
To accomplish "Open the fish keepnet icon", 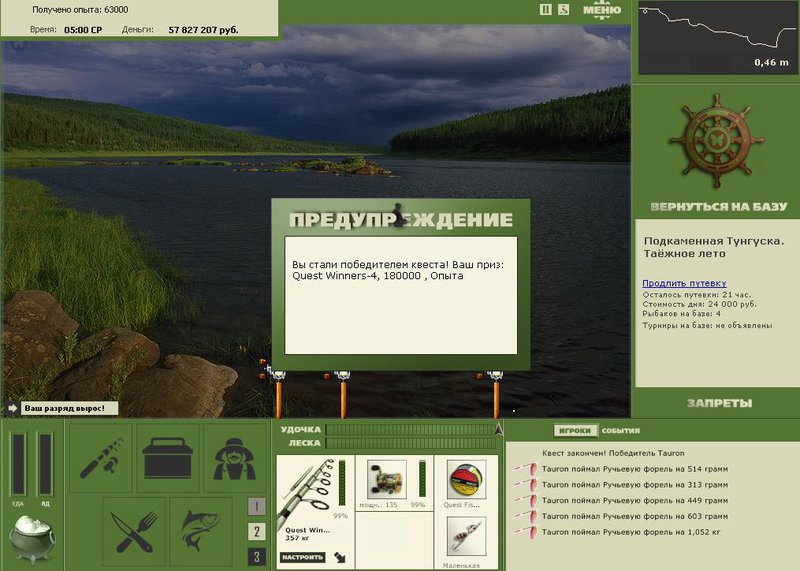I will tap(201, 531).
